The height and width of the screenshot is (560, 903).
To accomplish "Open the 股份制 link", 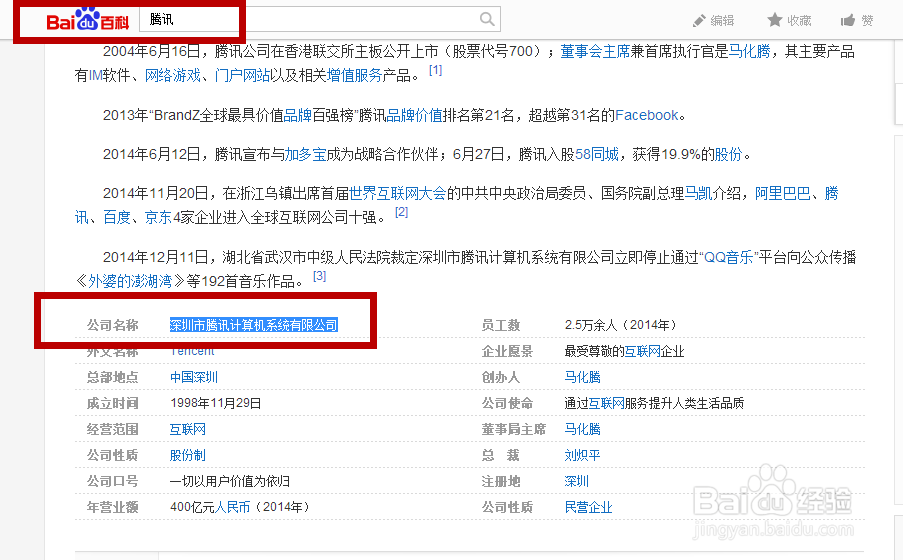I will point(188,455).
